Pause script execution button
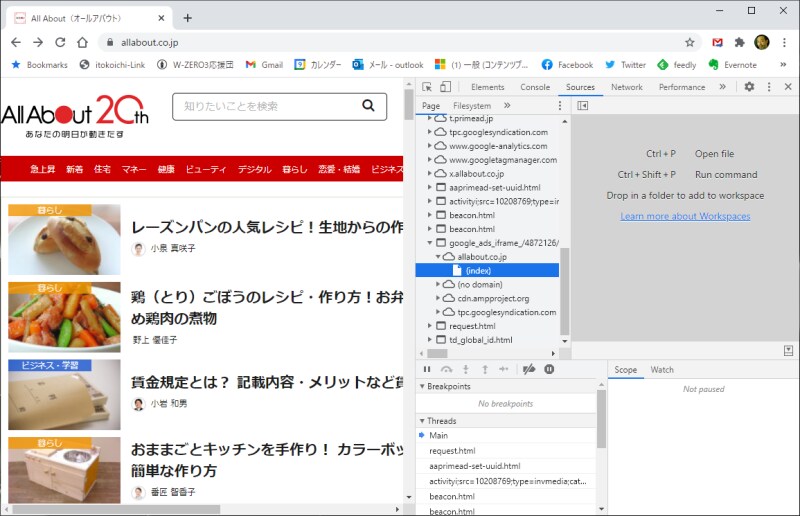 pos(427,369)
